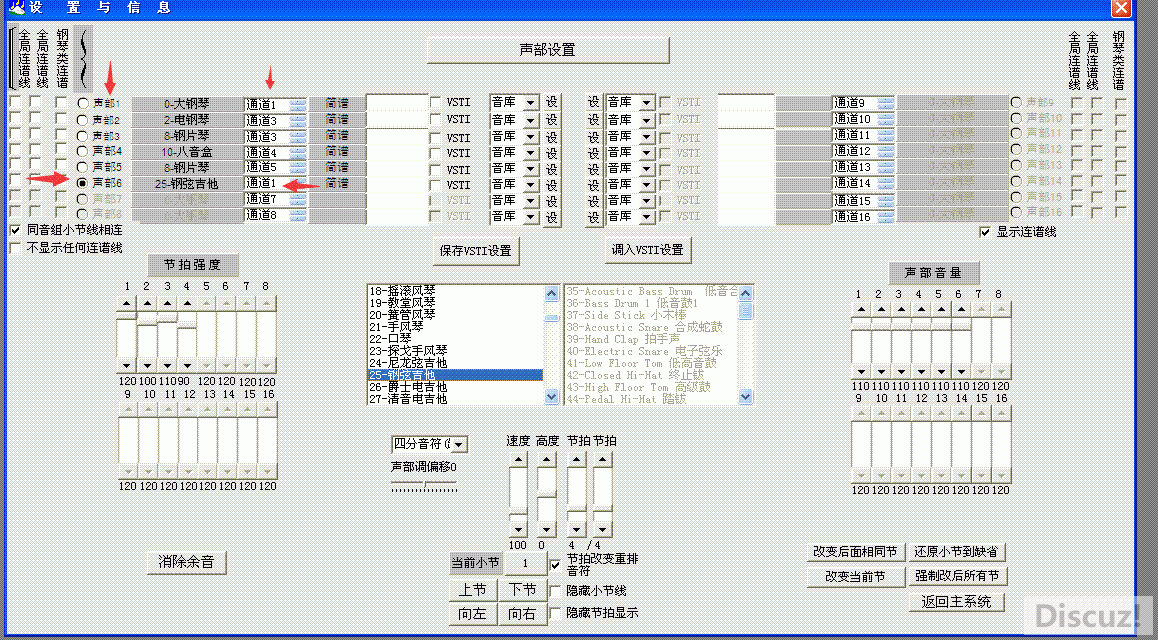Select 24-尼龙弦吉他 in instrument list
1158x640 pixels.
[x=455, y=363]
